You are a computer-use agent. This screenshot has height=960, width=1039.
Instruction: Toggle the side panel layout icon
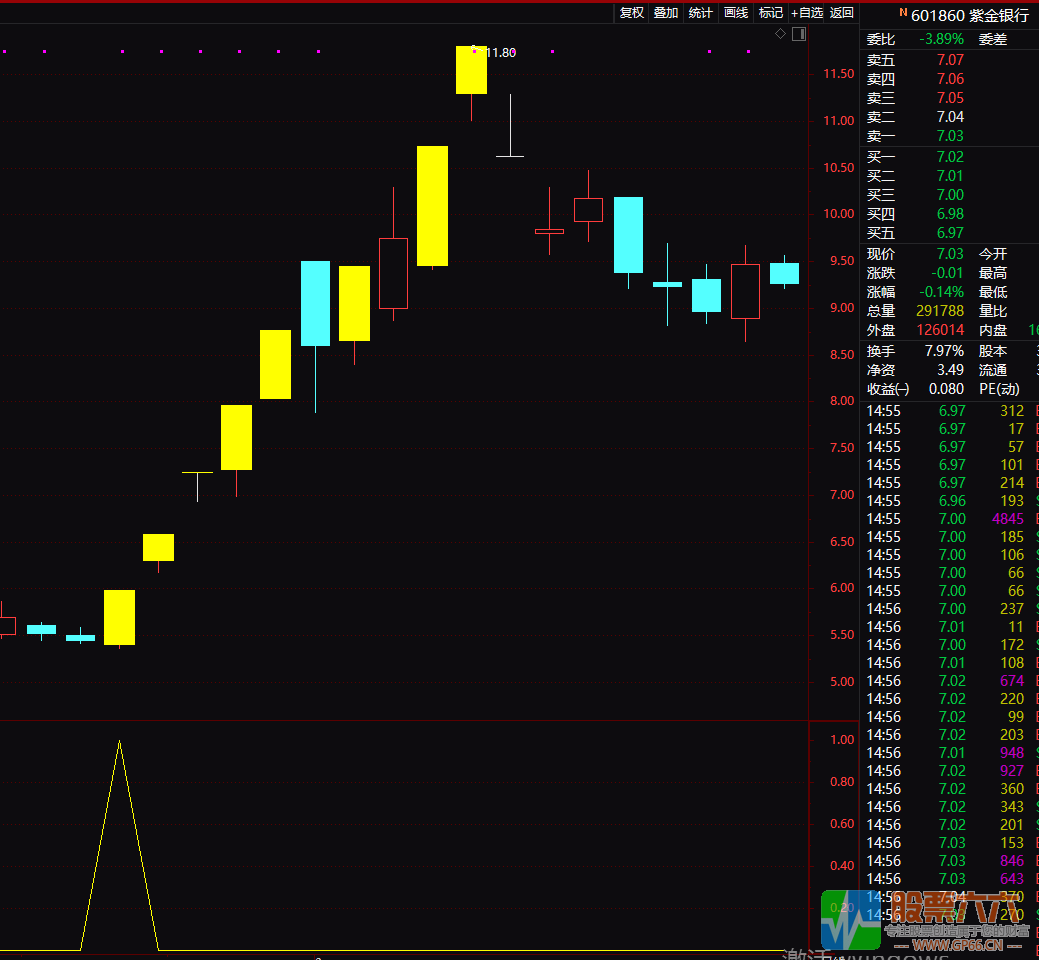tap(798, 34)
